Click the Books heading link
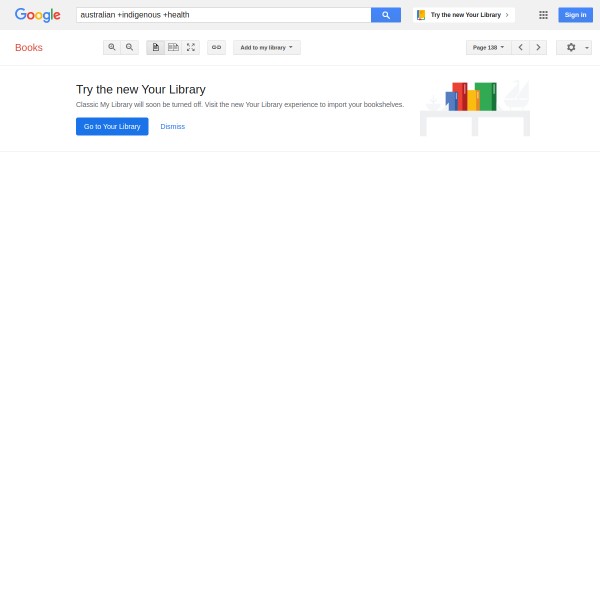600x600 pixels. [29, 47]
